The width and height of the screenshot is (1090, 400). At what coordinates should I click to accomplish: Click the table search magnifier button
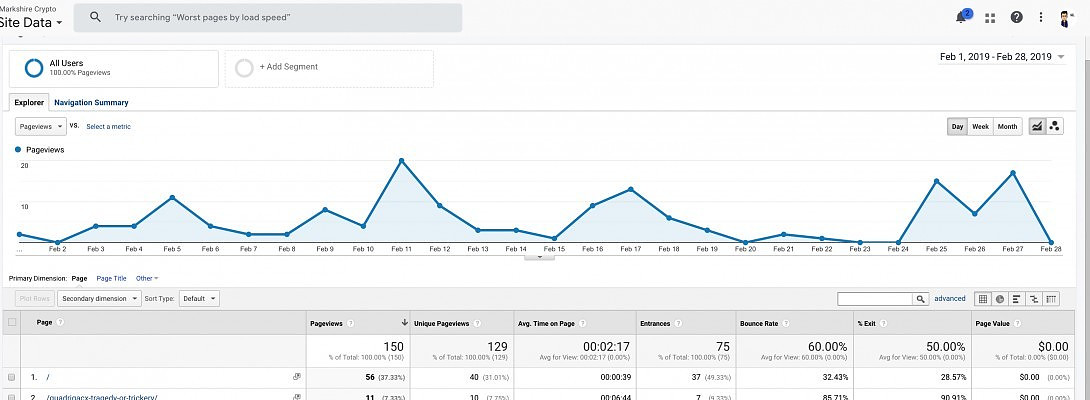click(920, 298)
